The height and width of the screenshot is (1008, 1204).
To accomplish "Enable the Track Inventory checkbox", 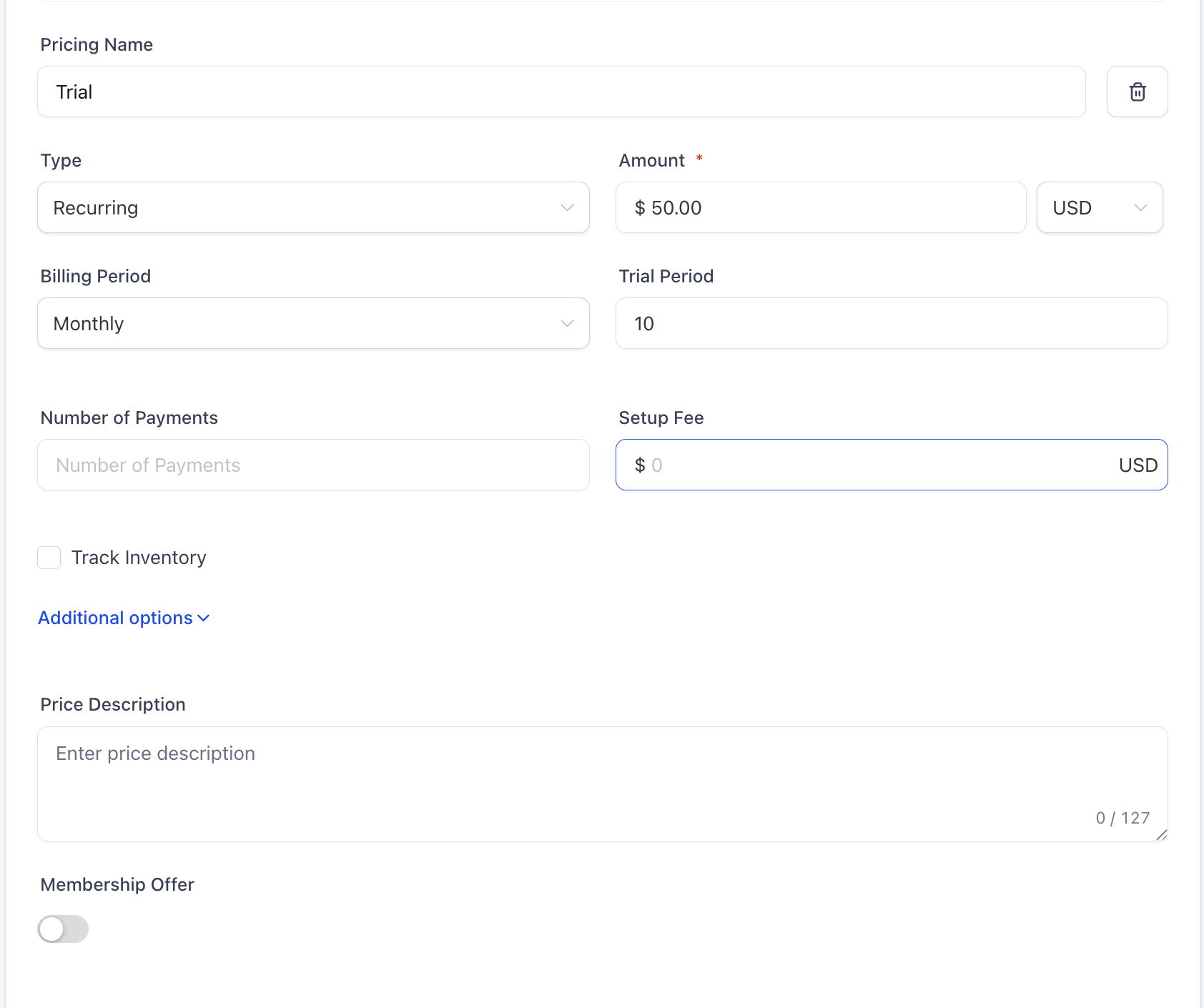I will coord(49,557).
